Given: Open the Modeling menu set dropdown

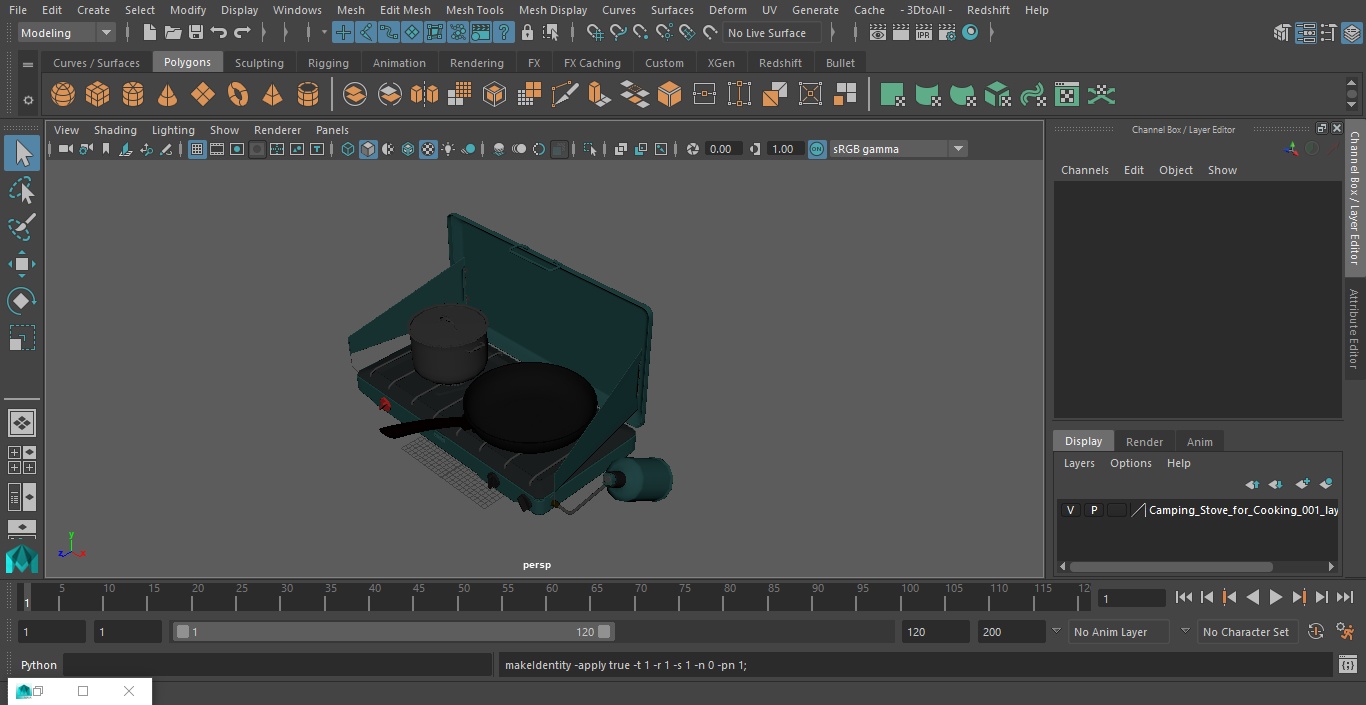Looking at the screenshot, I should (66, 33).
